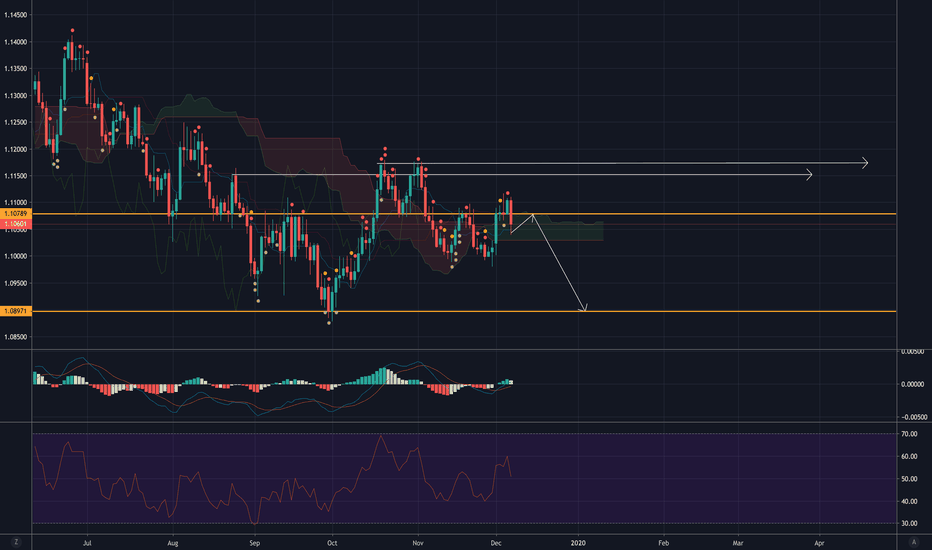932x550 pixels.
Task: Click the downward-pointing white forecast arrowhead
Action: click(584, 308)
